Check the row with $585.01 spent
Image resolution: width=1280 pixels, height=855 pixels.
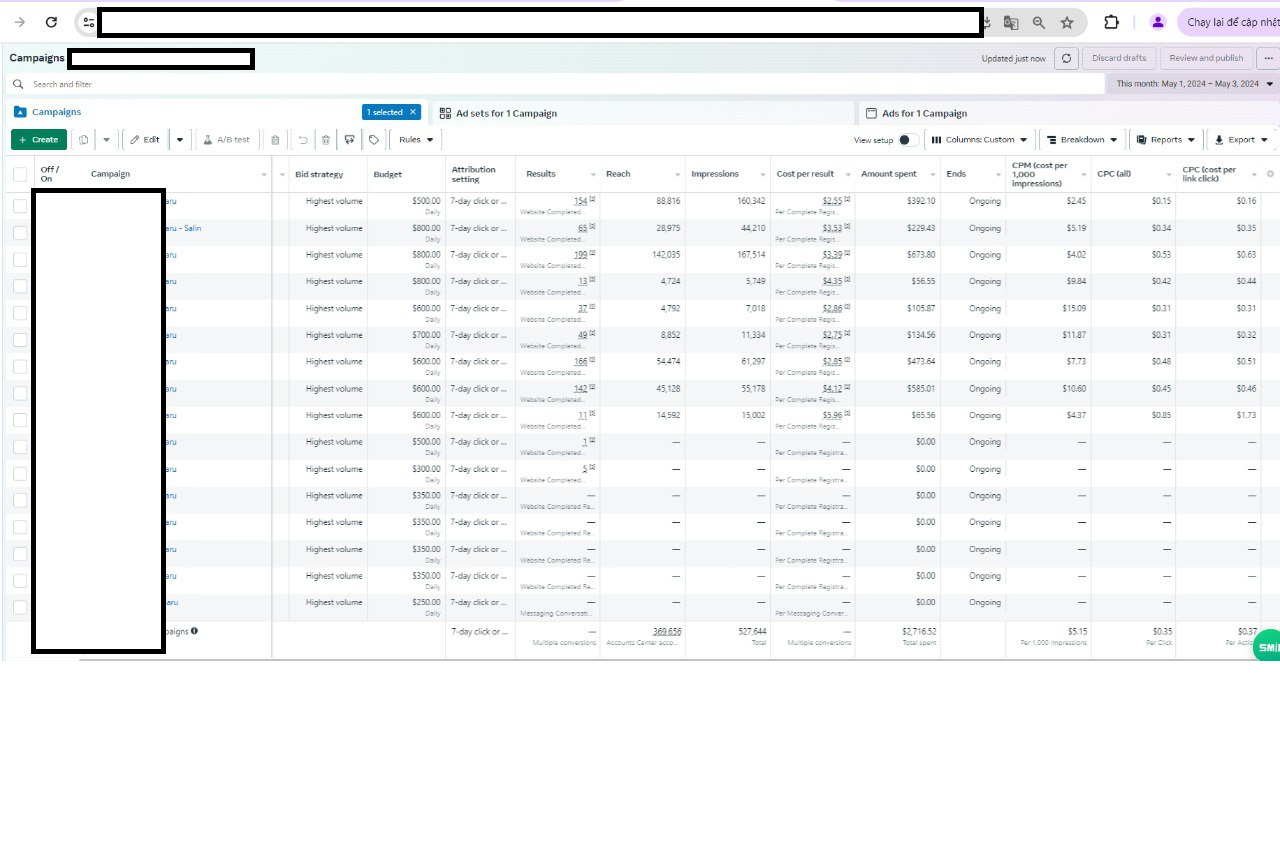tap(20, 393)
